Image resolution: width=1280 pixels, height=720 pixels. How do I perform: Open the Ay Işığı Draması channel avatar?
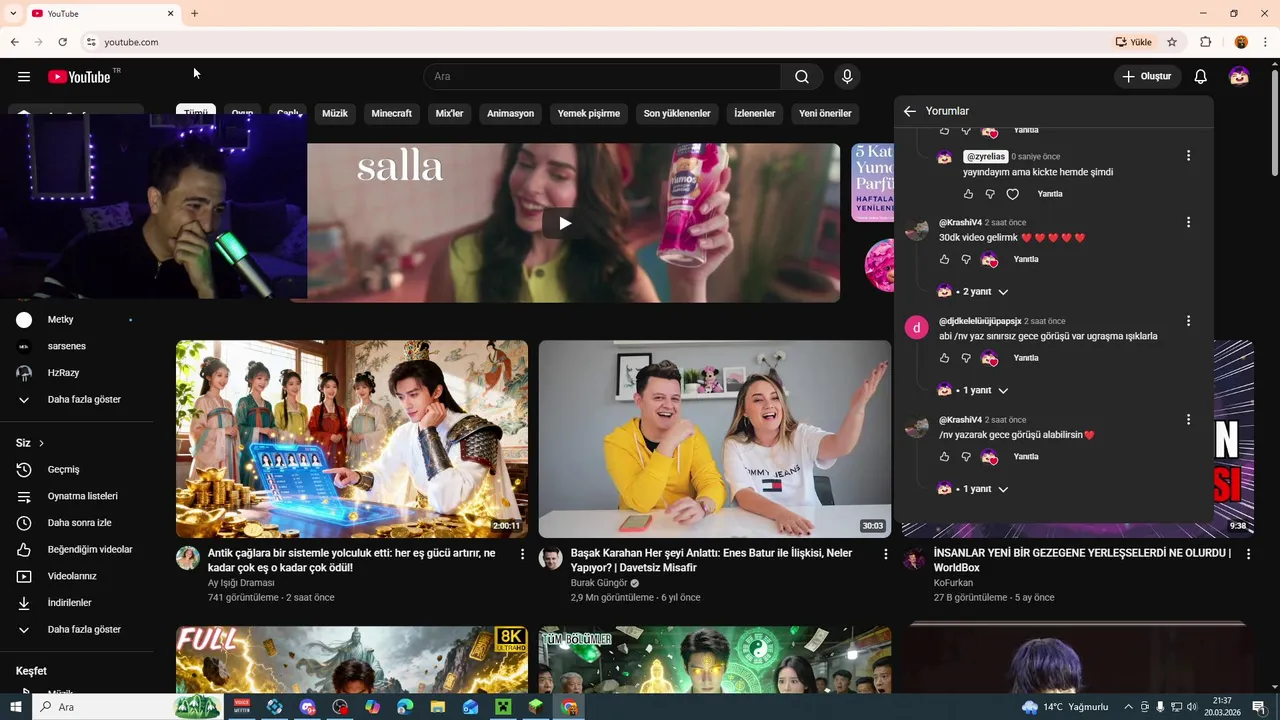pos(188,558)
